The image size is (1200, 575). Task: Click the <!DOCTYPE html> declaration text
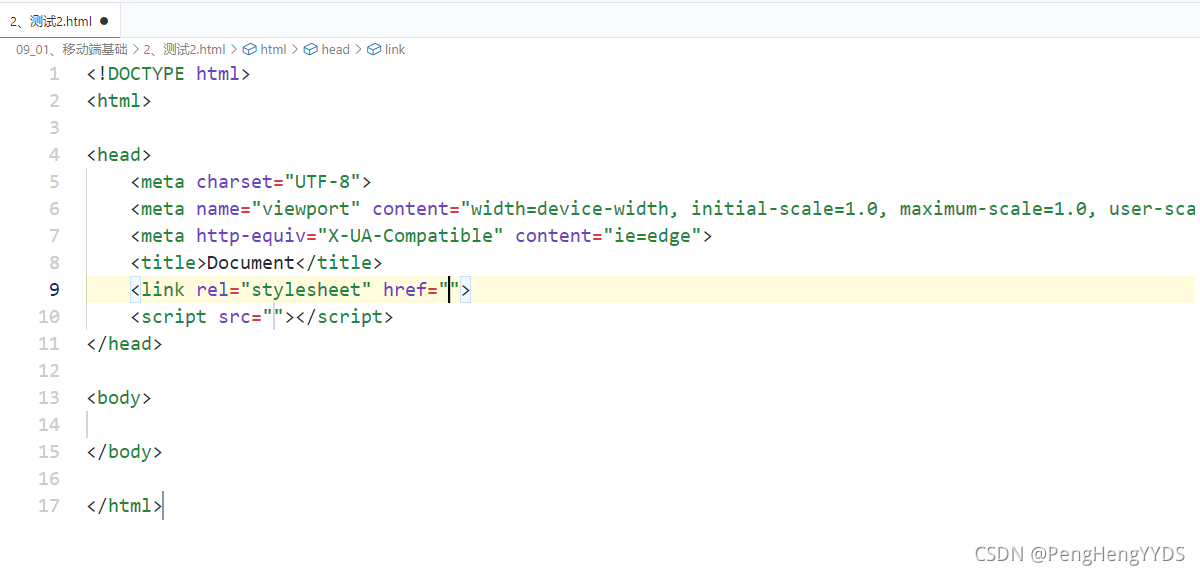169,74
